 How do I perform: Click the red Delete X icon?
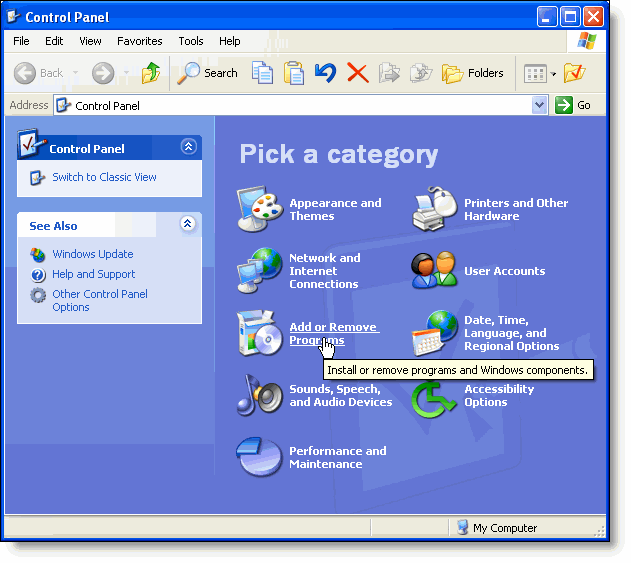(x=358, y=73)
